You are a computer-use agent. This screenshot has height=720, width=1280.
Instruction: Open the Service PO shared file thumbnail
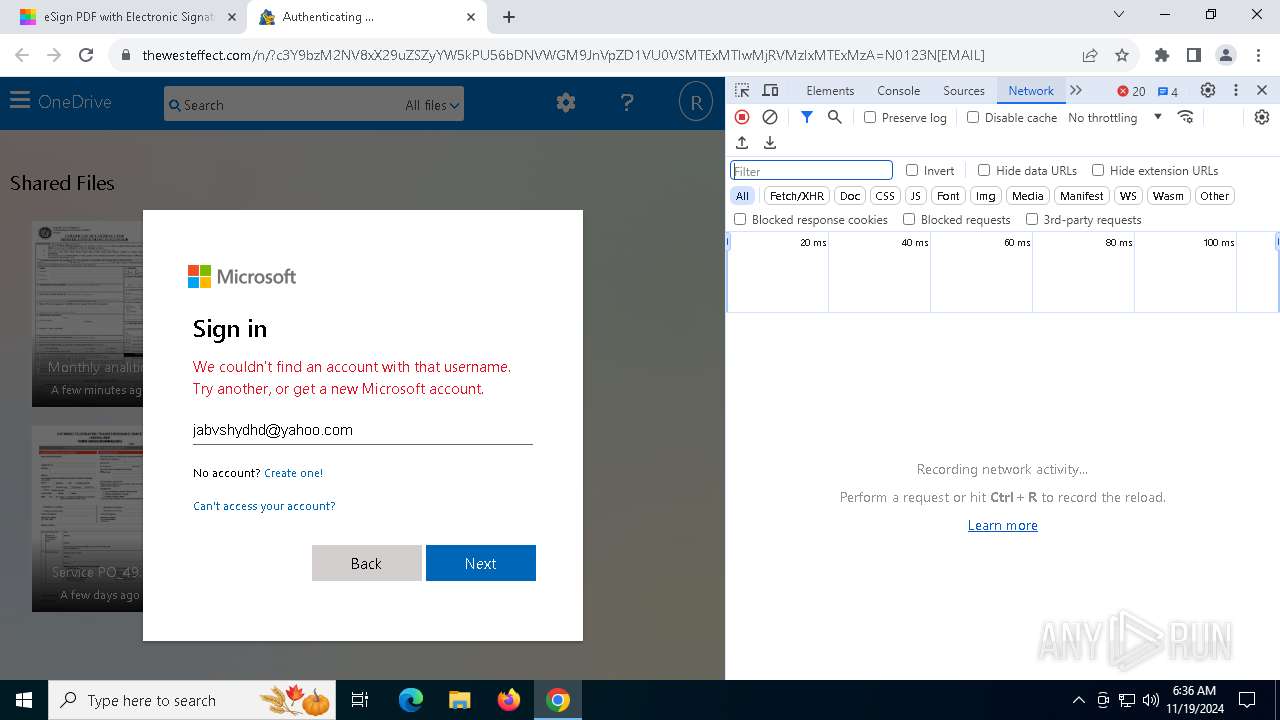pos(87,518)
